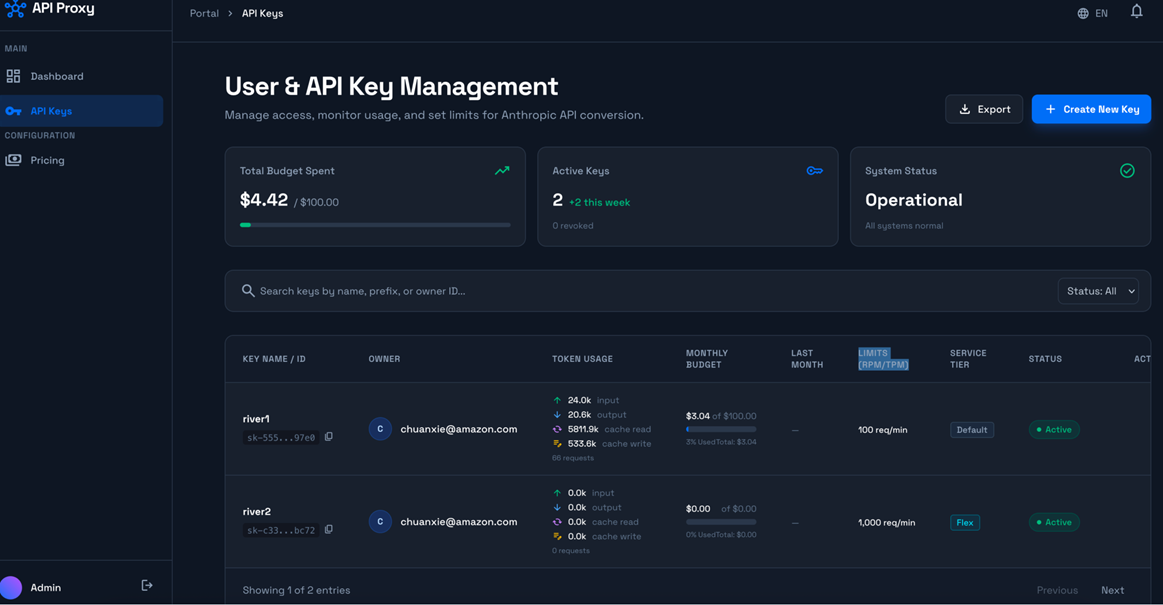The width and height of the screenshot is (1163, 605).
Task: Click the Export button
Action: pyautogui.click(x=984, y=109)
